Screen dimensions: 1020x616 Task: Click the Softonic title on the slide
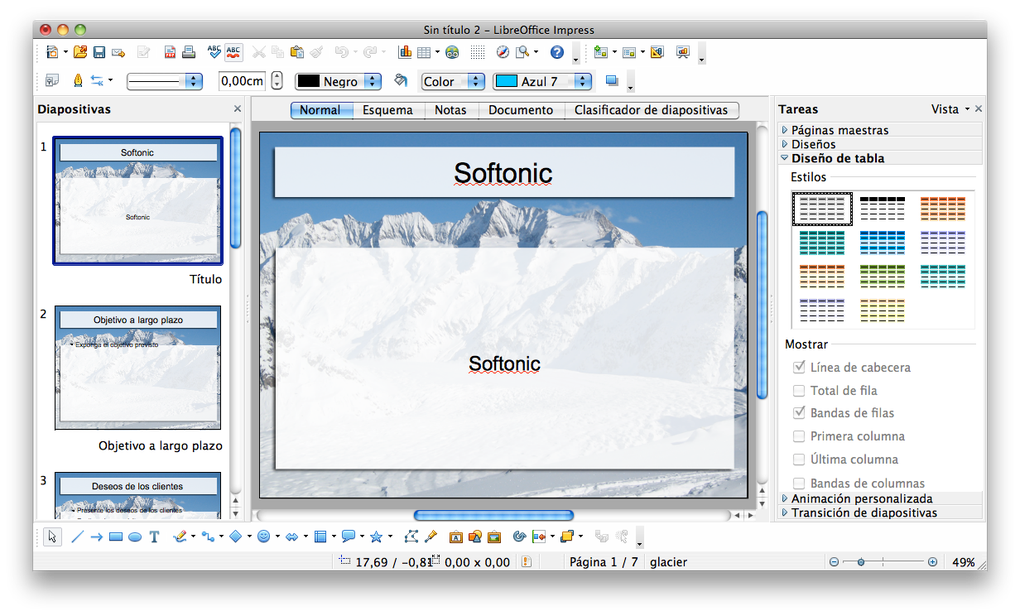click(503, 173)
